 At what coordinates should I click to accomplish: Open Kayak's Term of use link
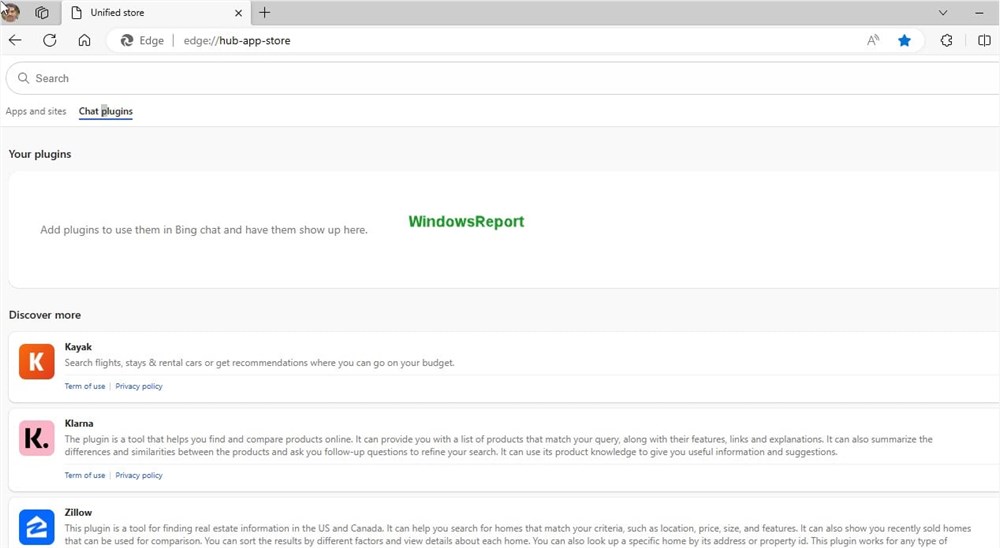pos(85,386)
